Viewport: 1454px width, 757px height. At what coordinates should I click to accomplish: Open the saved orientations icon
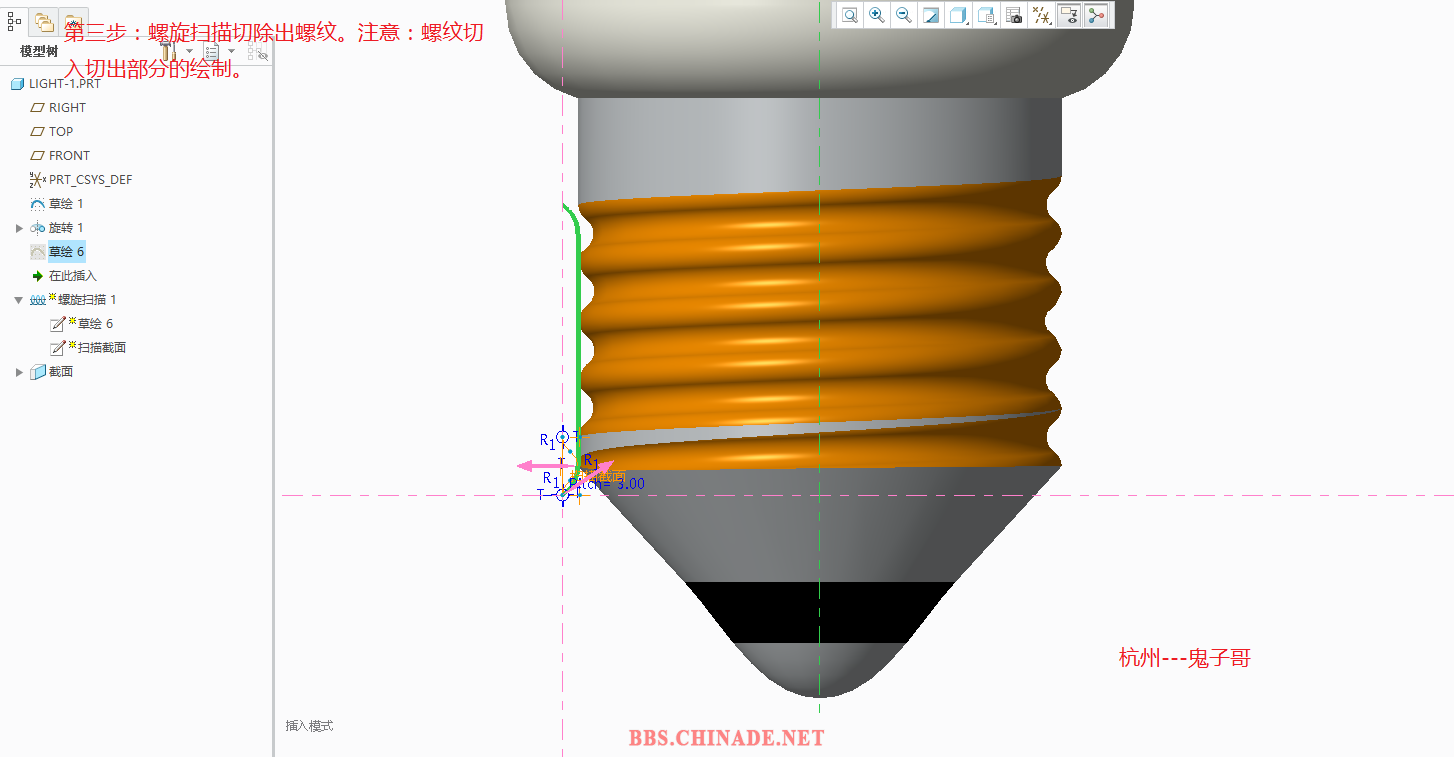[x=986, y=15]
